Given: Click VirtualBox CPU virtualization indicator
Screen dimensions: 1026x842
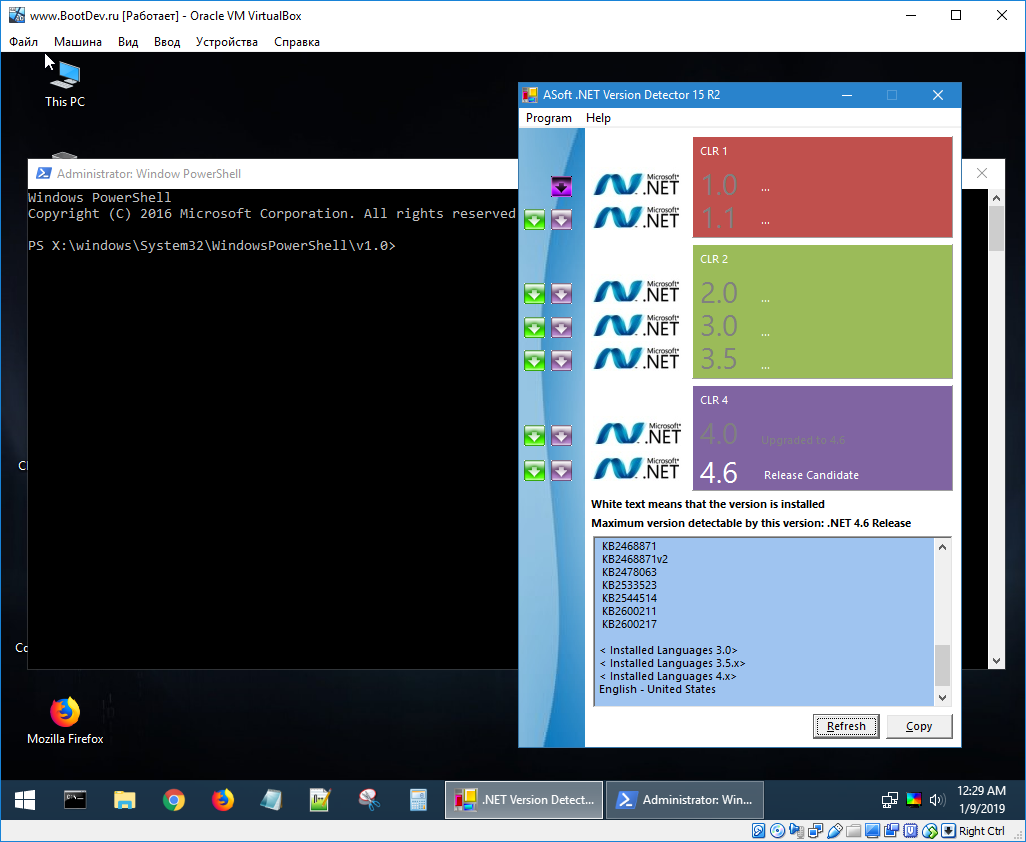Looking at the screenshot, I should (910, 831).
